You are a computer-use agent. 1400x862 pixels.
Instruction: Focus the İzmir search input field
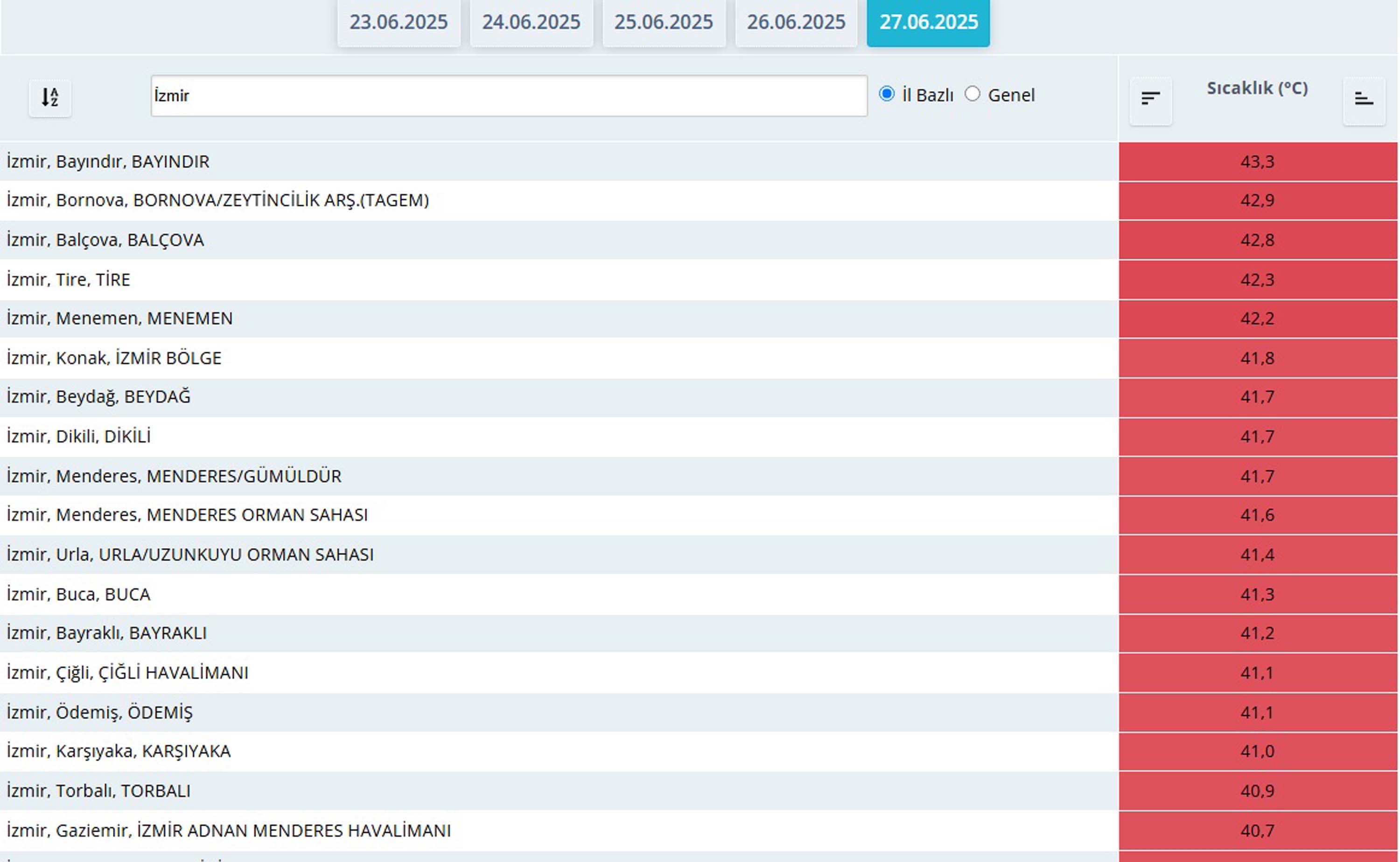tap(509, 96)
